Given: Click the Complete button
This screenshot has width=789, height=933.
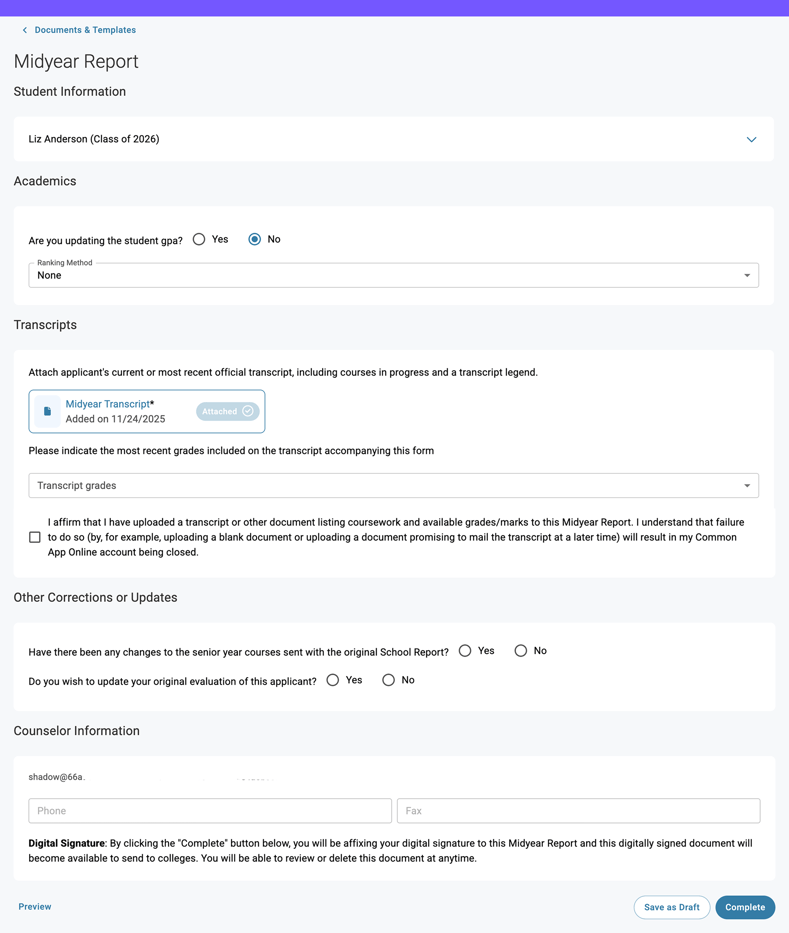Looking at the screenshot, I should tap(745, 907).
